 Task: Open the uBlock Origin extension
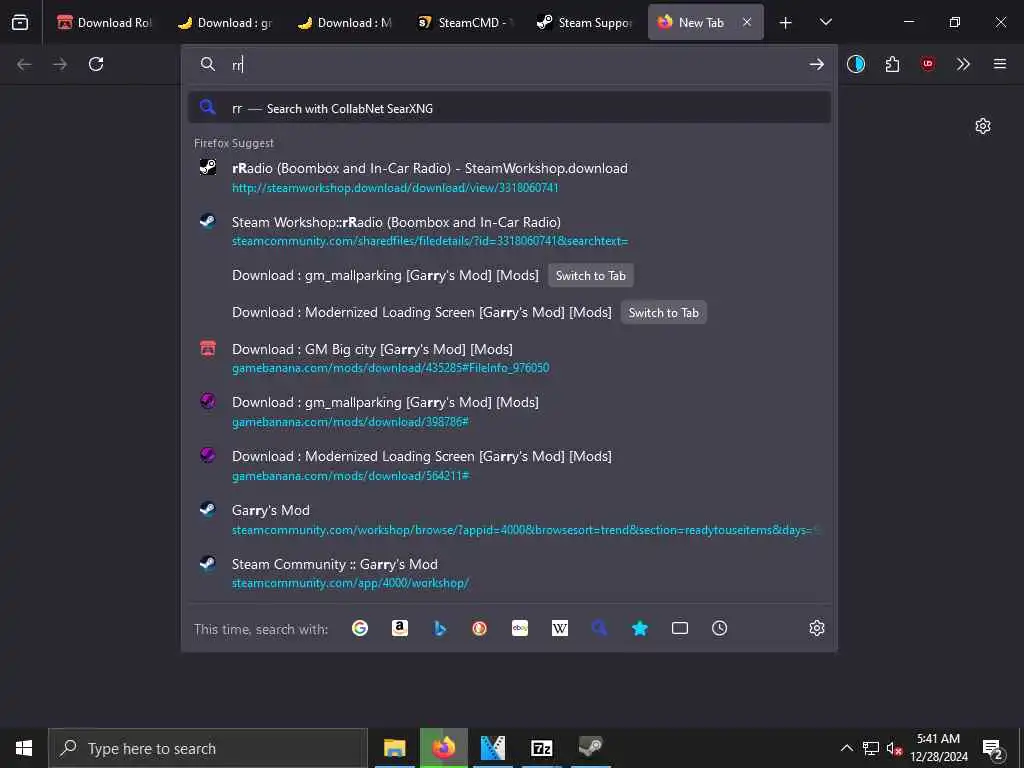(x=928, y=64)
